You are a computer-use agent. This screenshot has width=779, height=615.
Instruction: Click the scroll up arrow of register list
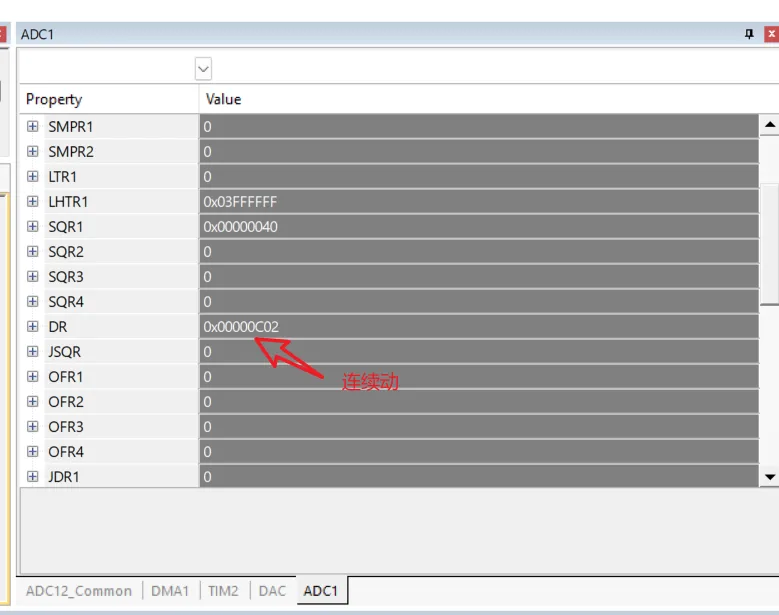click(770, 125)
